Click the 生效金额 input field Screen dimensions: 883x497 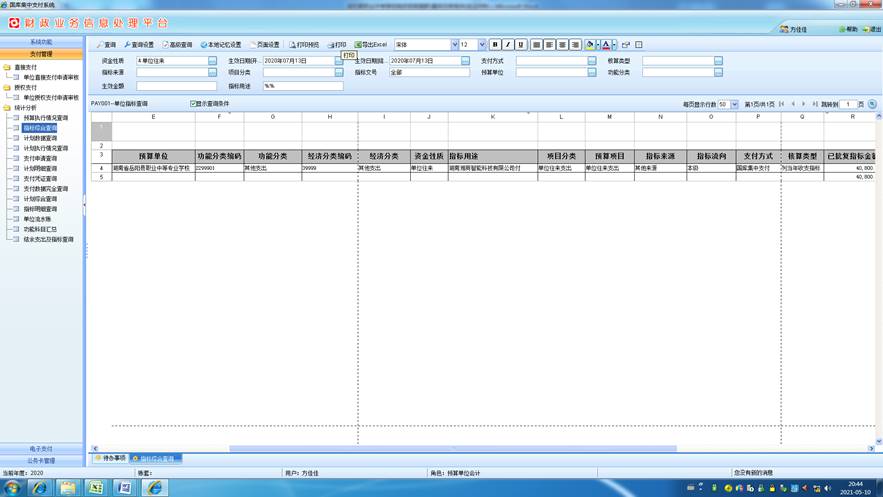tap(176, 86)
